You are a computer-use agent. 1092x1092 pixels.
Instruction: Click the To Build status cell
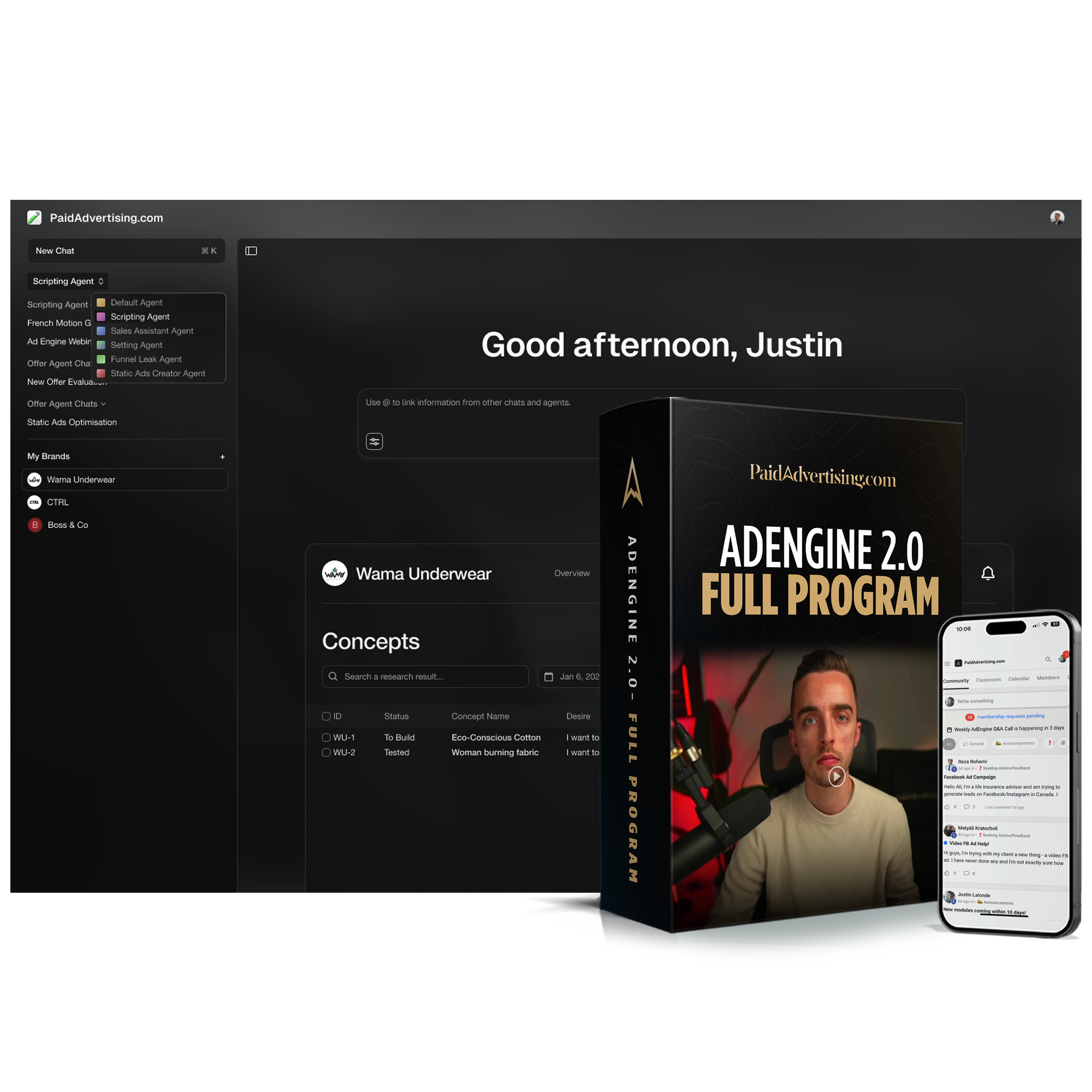(x=399, y=737)
